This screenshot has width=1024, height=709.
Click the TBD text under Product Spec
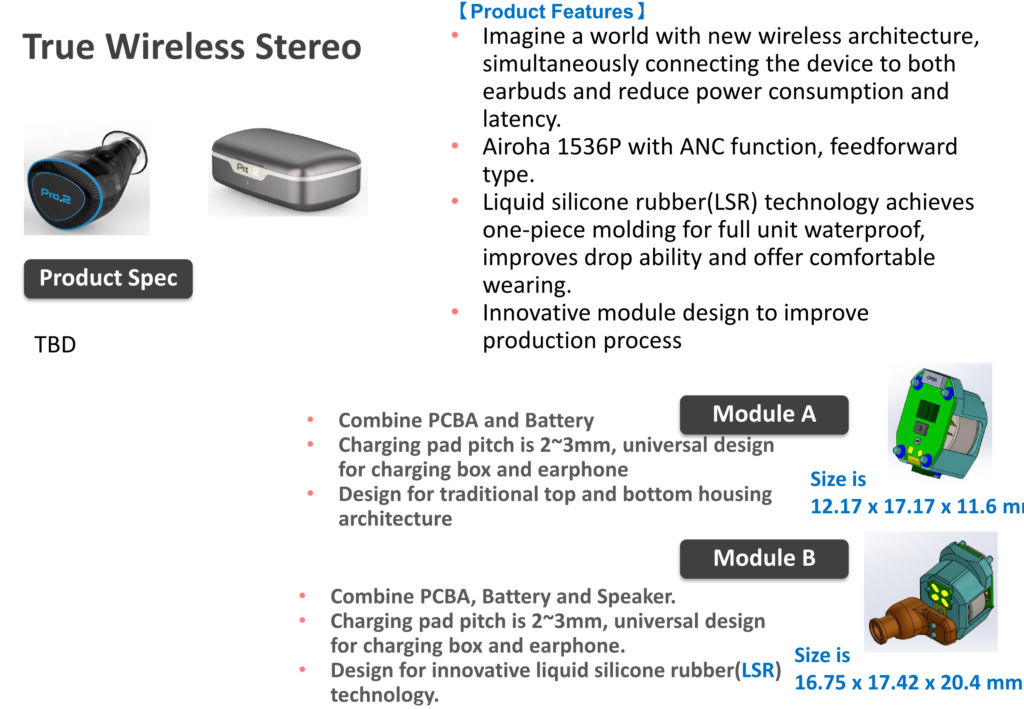(55, 345)
